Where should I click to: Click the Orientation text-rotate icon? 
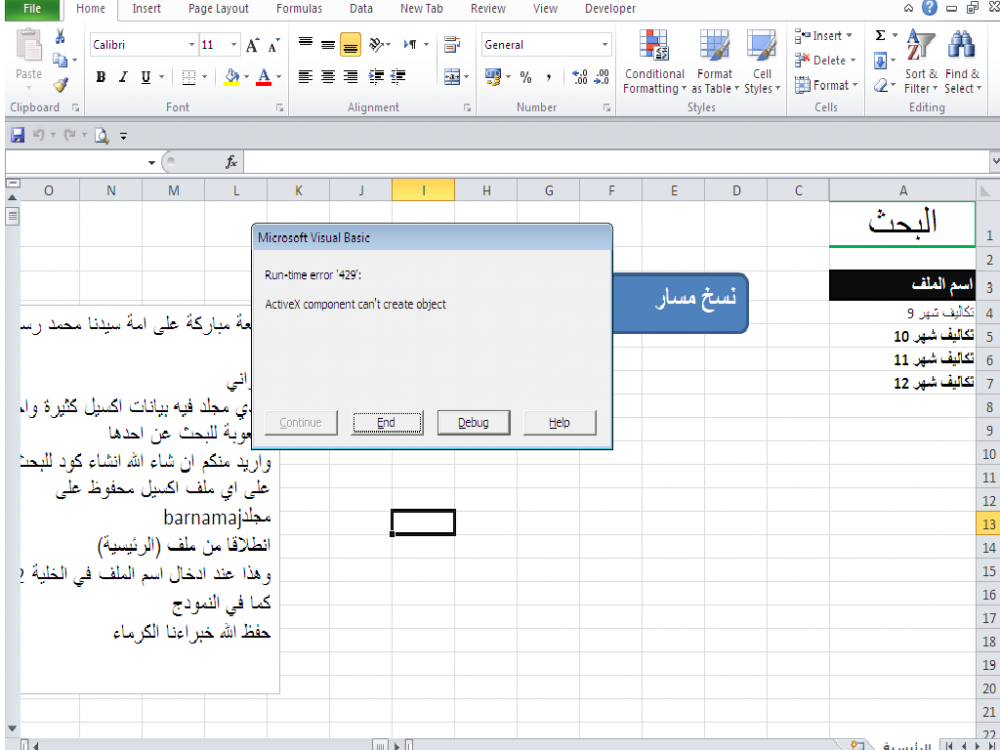378,45
